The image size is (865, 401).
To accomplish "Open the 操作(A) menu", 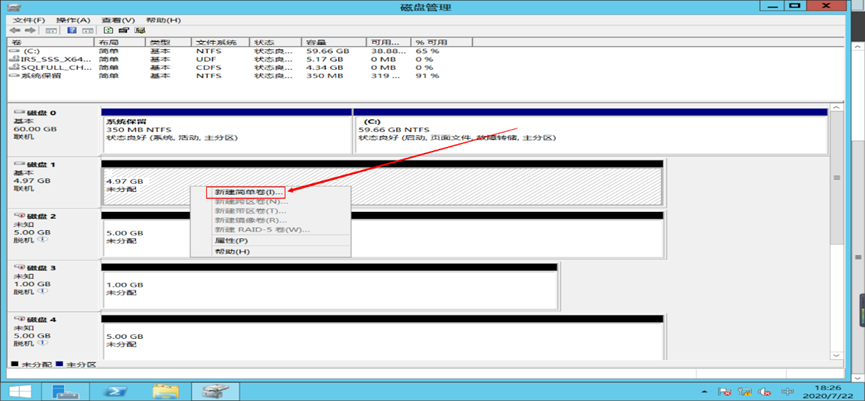I will tap(73, 20).
